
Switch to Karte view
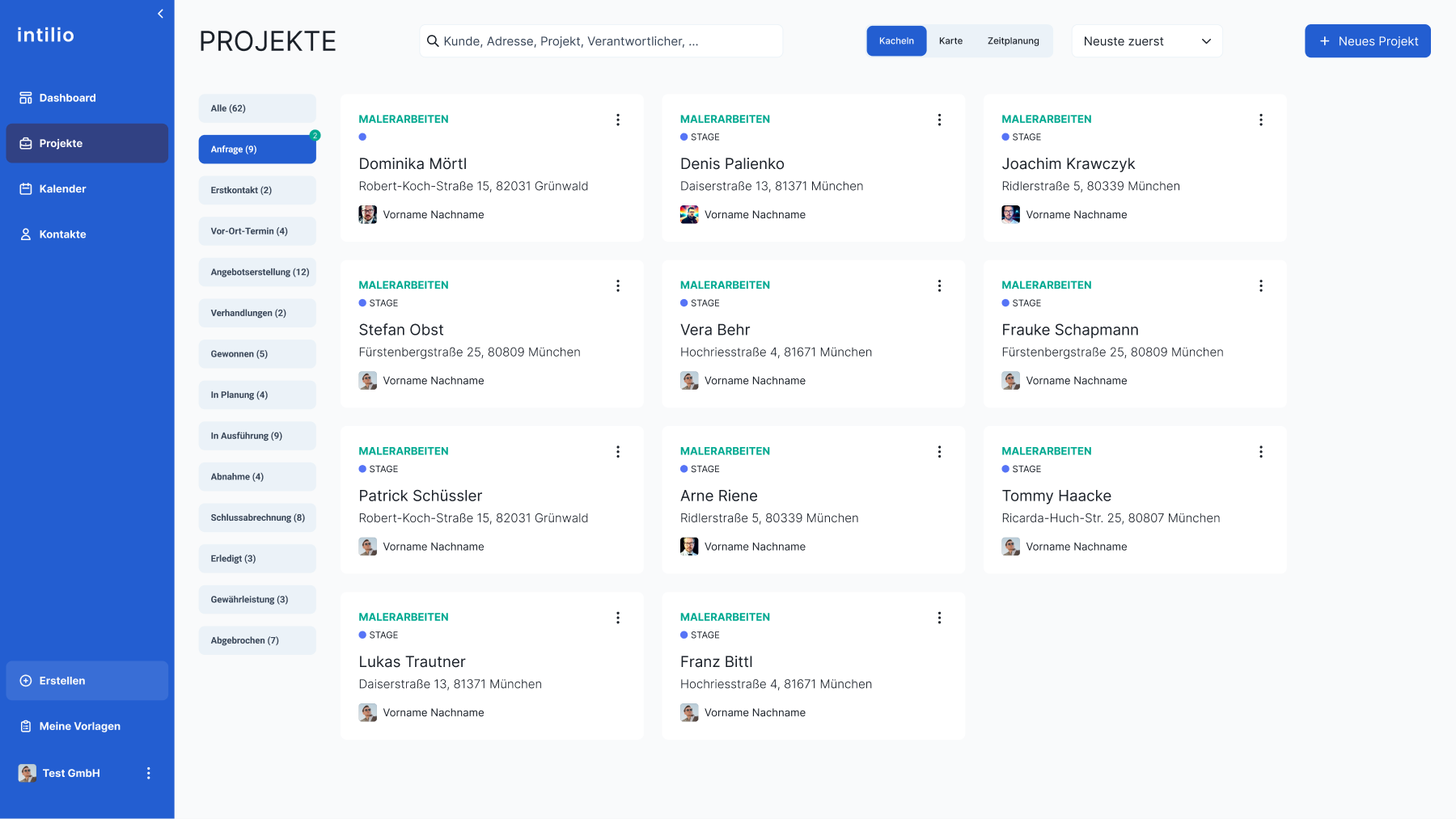pos(950,41)
